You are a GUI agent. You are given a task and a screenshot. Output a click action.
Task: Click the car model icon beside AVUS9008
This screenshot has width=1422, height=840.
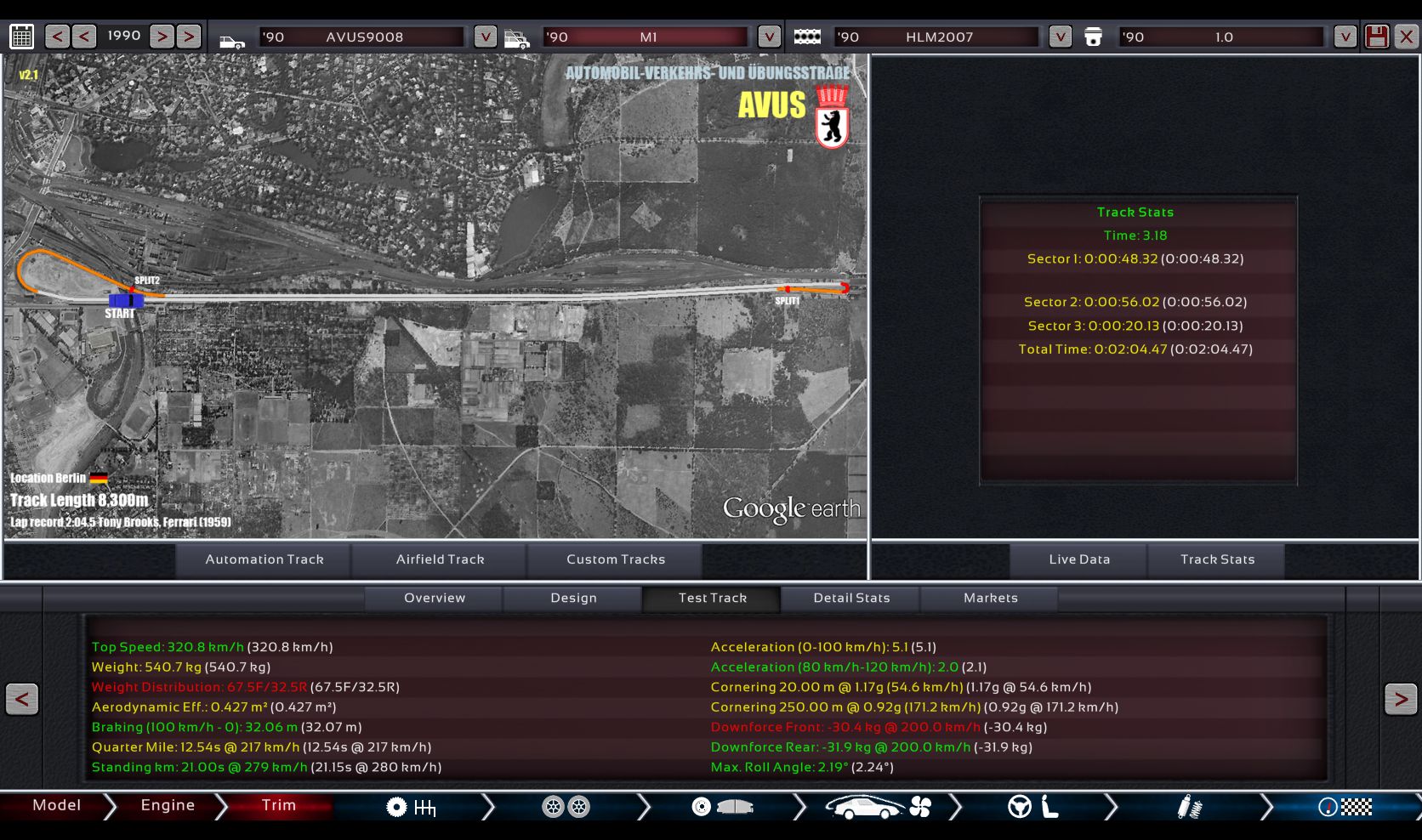click(231, 39)
